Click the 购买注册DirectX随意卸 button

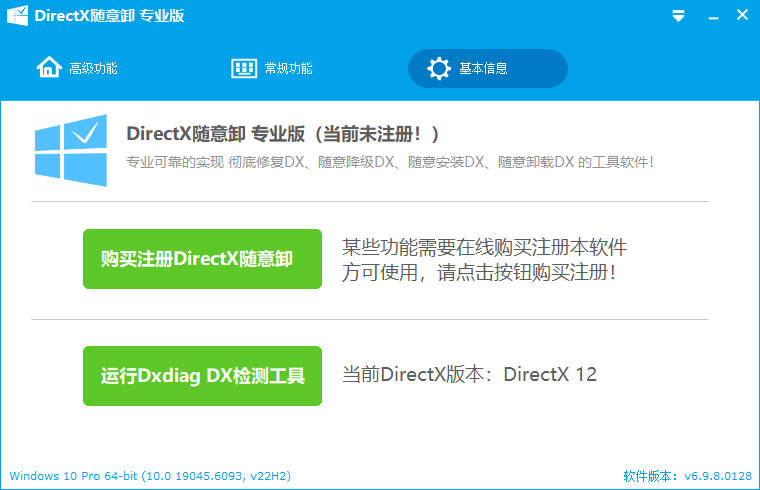click(x=202, y=259)
